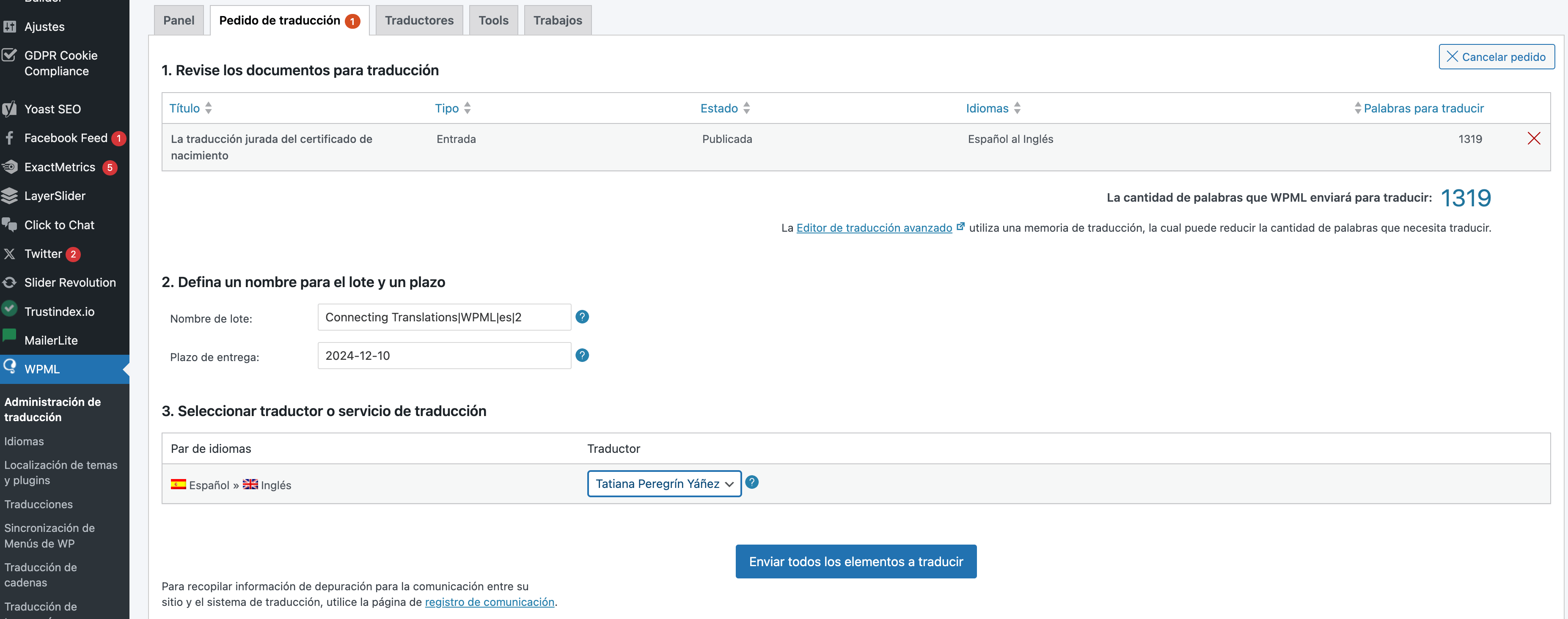Select the Pedido de traducción tab
Screen dimensions: 1568x619
point(290,21)
